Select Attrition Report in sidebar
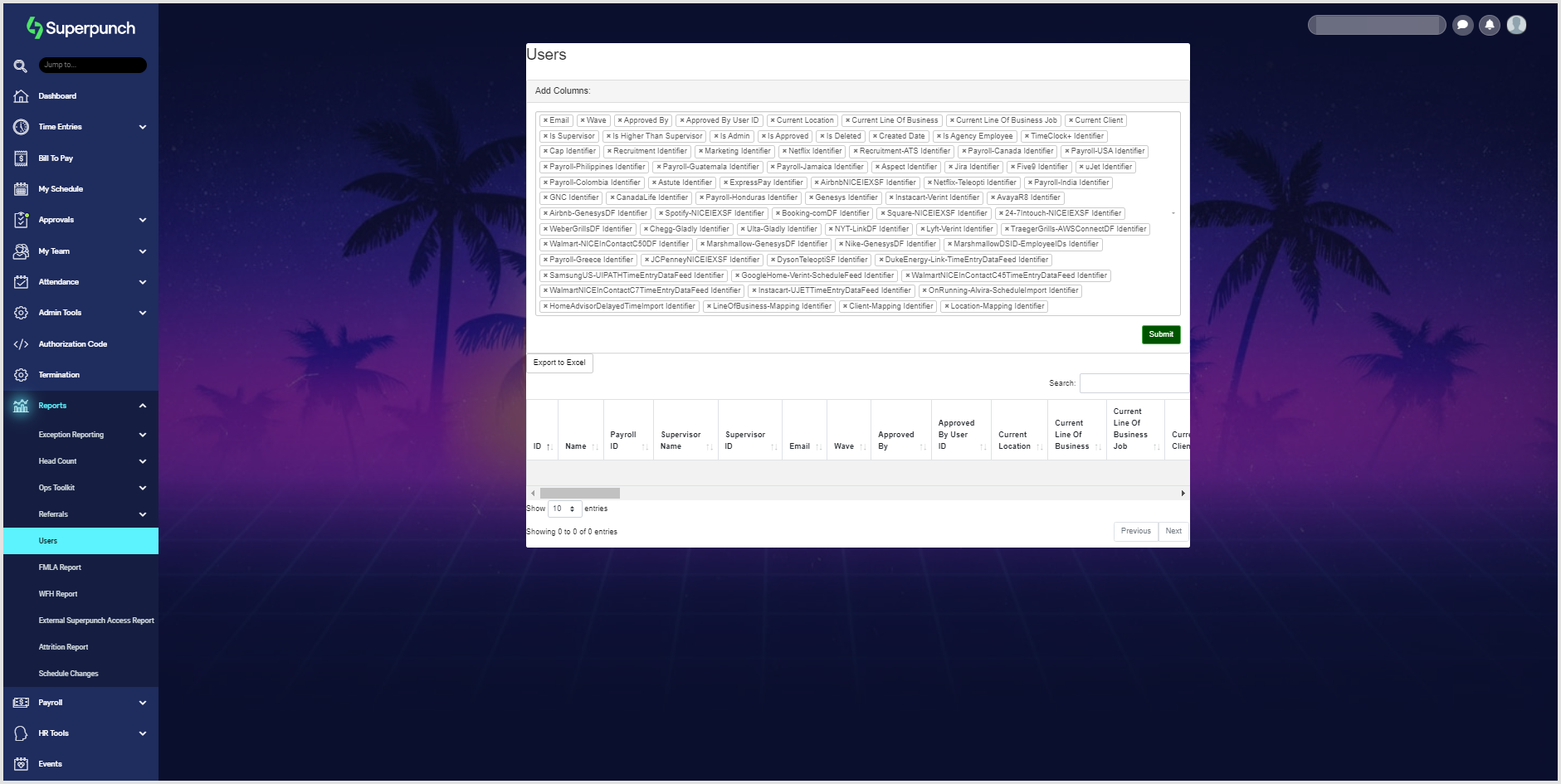The height and width of the screenshot is (784, 1561). [63, 647]
